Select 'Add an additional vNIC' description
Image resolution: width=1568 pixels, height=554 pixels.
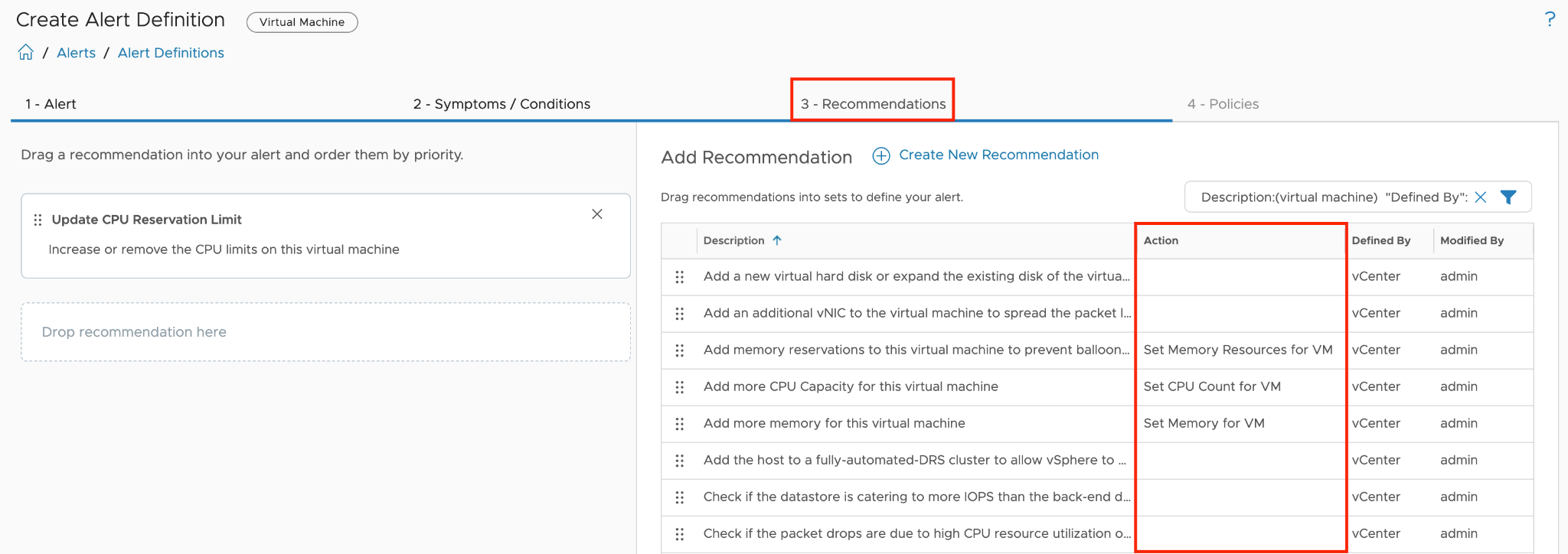click(916, 313)
